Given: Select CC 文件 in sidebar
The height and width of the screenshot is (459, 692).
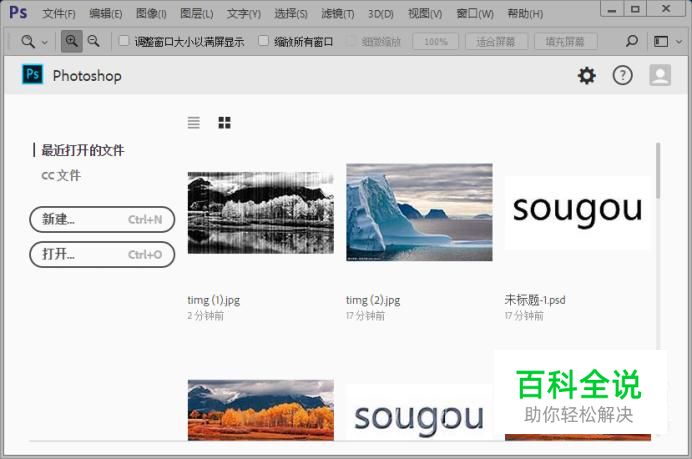Looking at the screenshot, I should [x=61, y=175].
